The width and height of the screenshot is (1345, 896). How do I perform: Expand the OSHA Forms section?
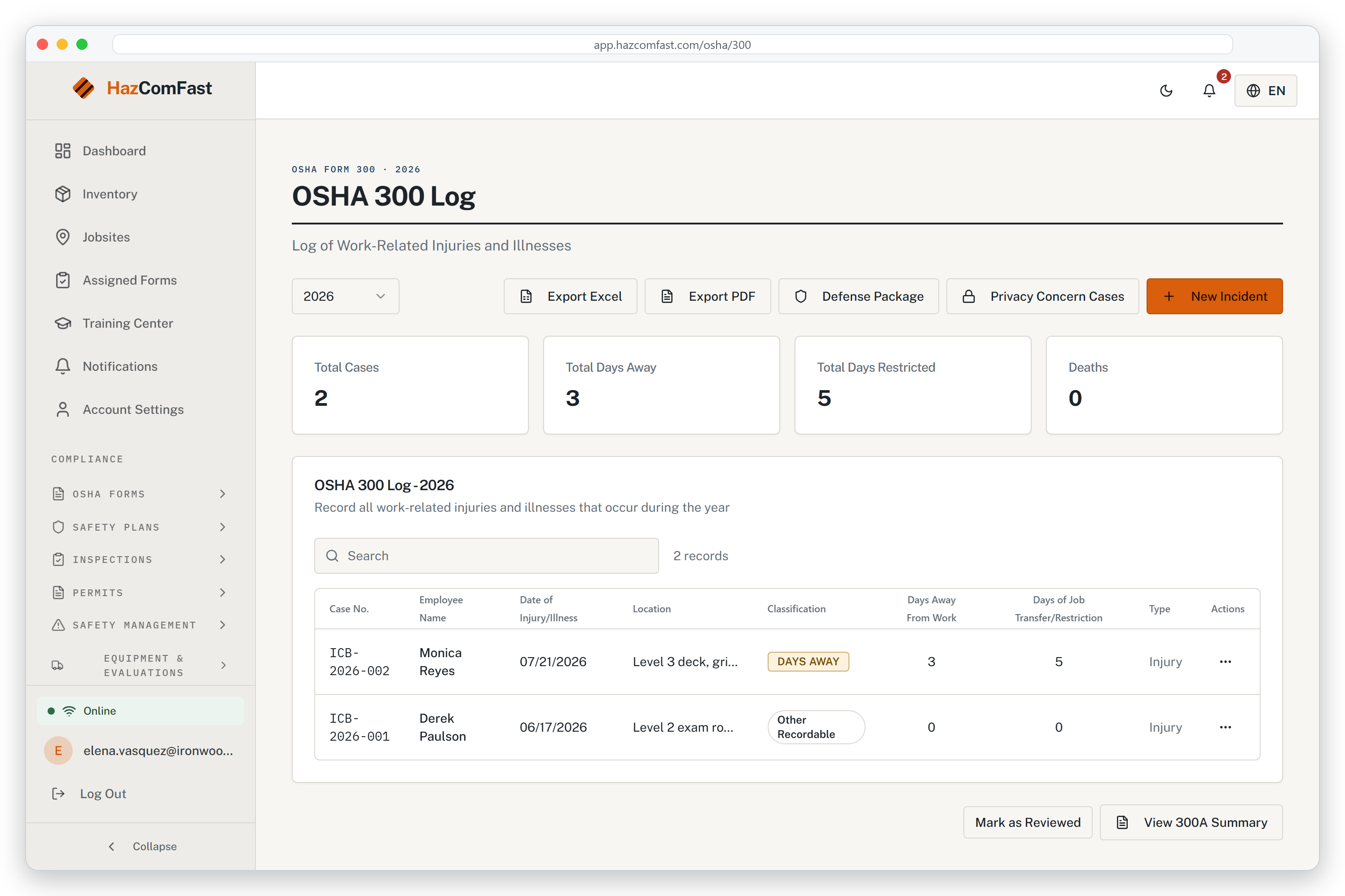coord(141,494)
